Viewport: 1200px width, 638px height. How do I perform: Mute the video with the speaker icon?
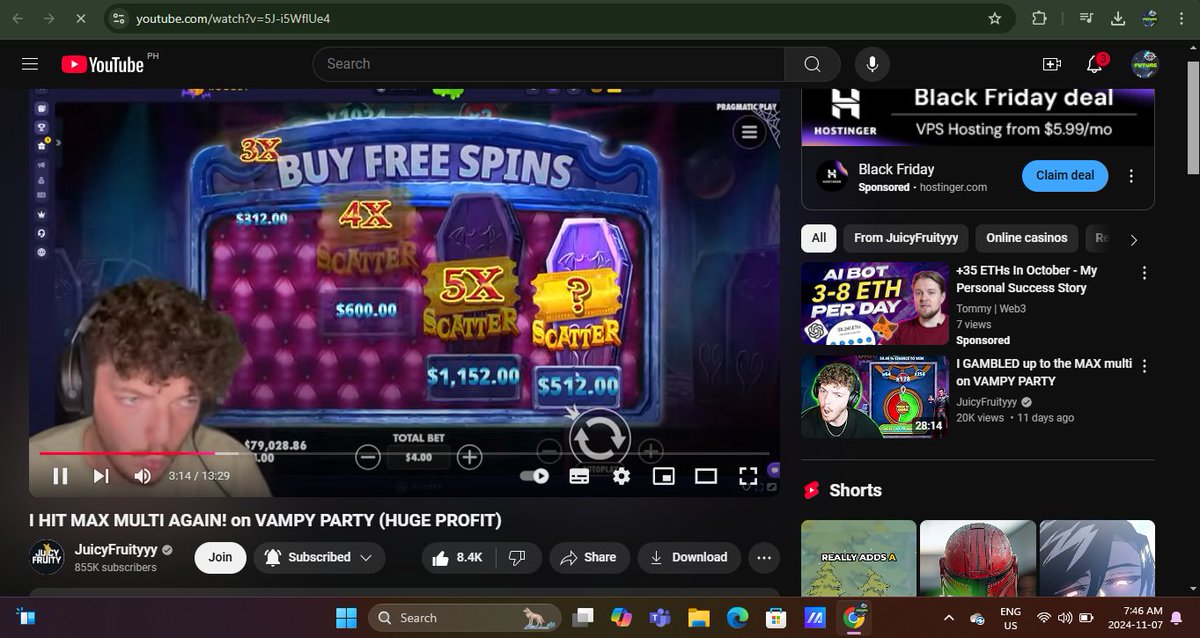point(140,477)
